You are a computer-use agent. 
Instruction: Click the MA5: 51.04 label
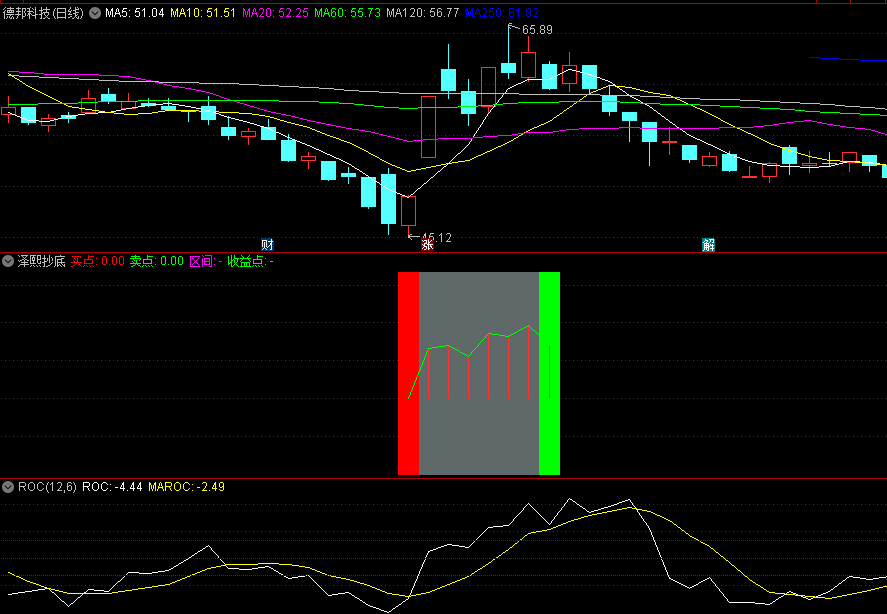click(x=135, y=13)
